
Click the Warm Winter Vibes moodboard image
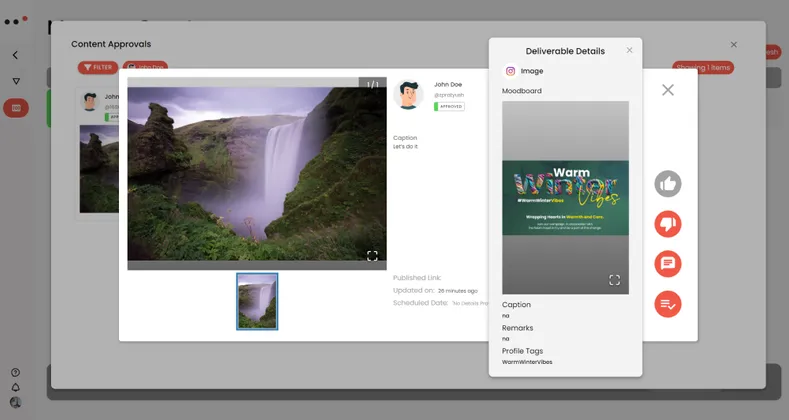pyautogui.click(x=565, y=197)
